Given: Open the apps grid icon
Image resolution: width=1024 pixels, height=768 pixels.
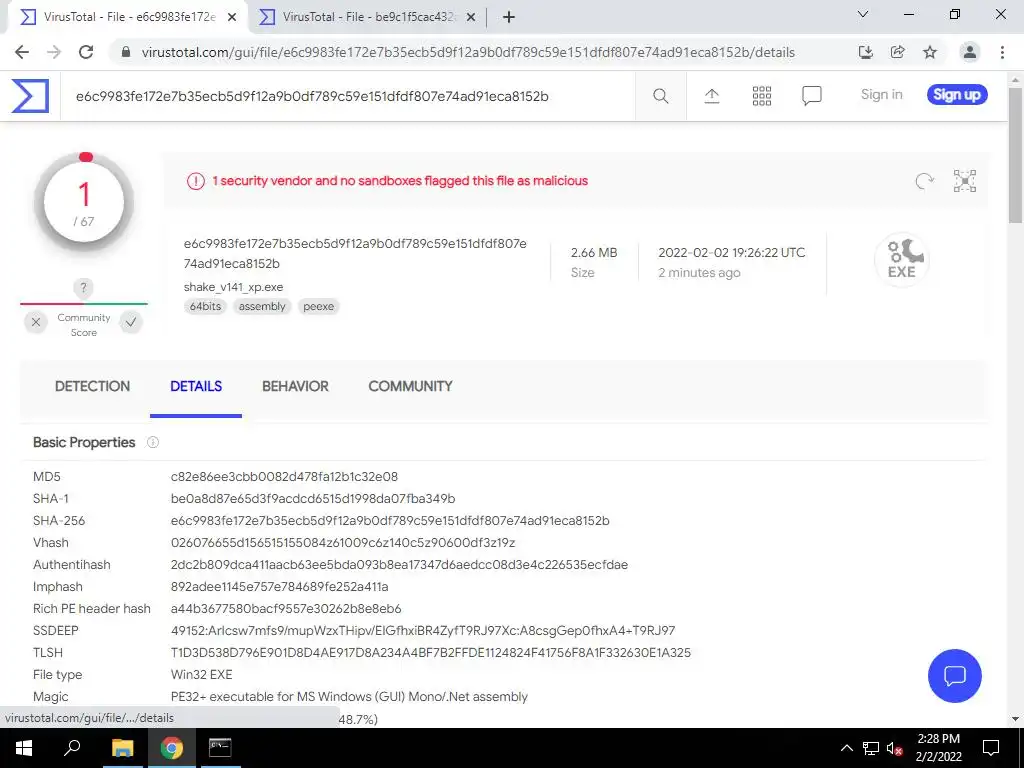Looking at the screenshot, I should click(x=761, y=96).
